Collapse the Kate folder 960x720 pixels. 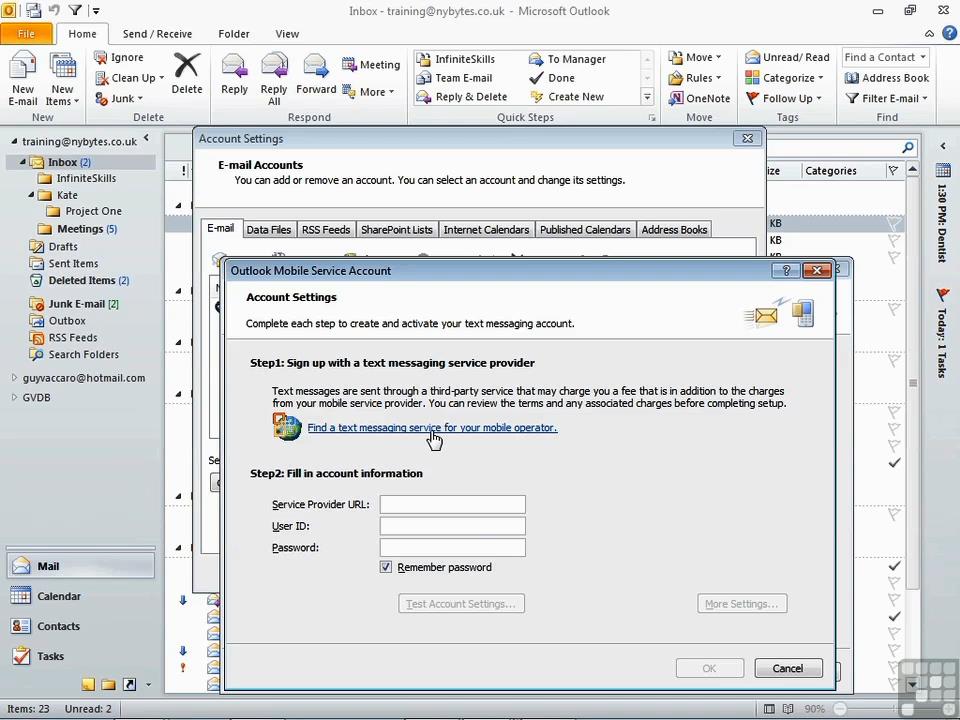[31, 195]
